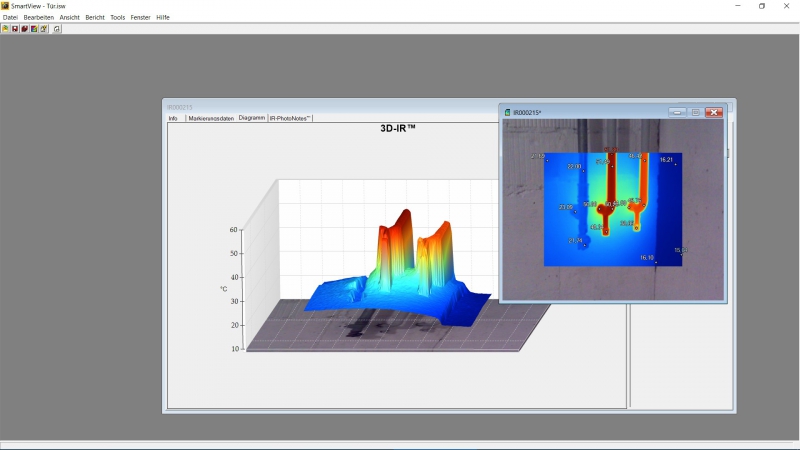This screenshot has width=800, height=450.
Task: Open the Bericht menu
Action: click(x=95, y=17)
